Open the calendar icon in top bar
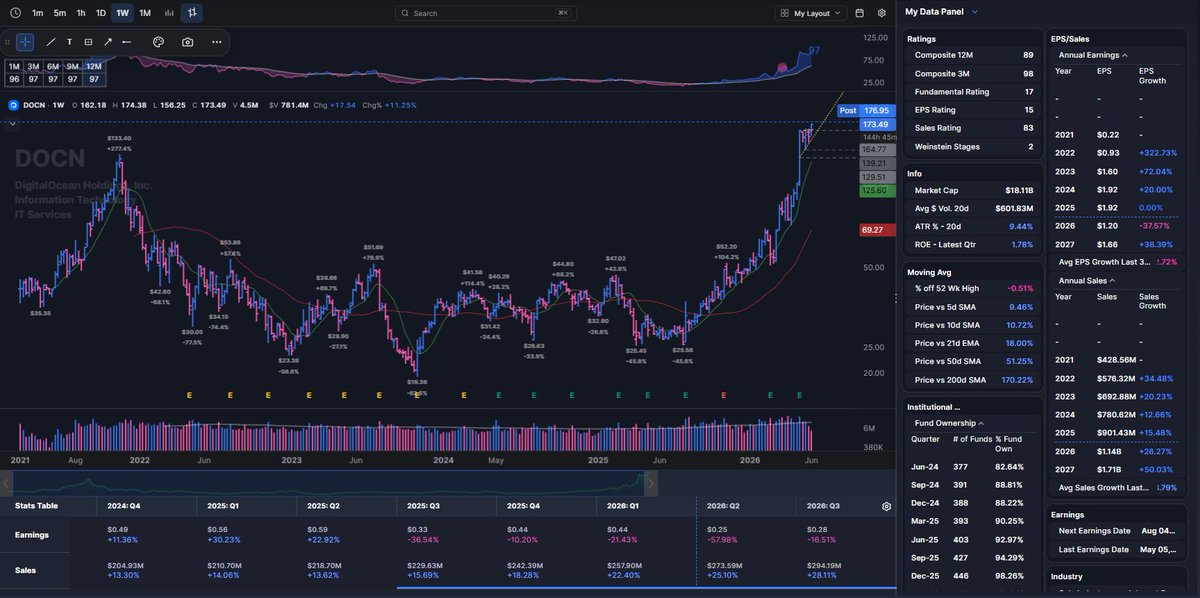 [861, 13]
